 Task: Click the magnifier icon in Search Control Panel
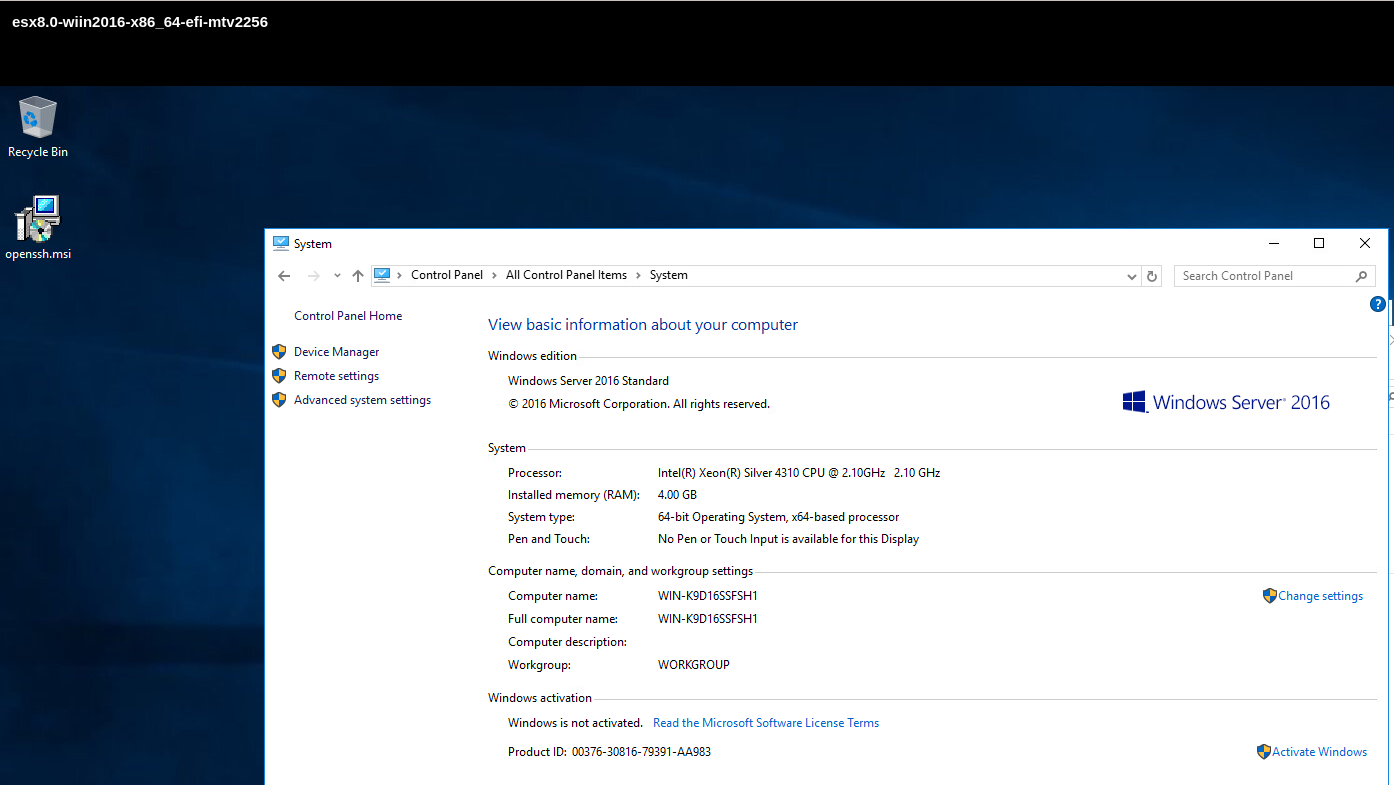[x=1361, y=276]
